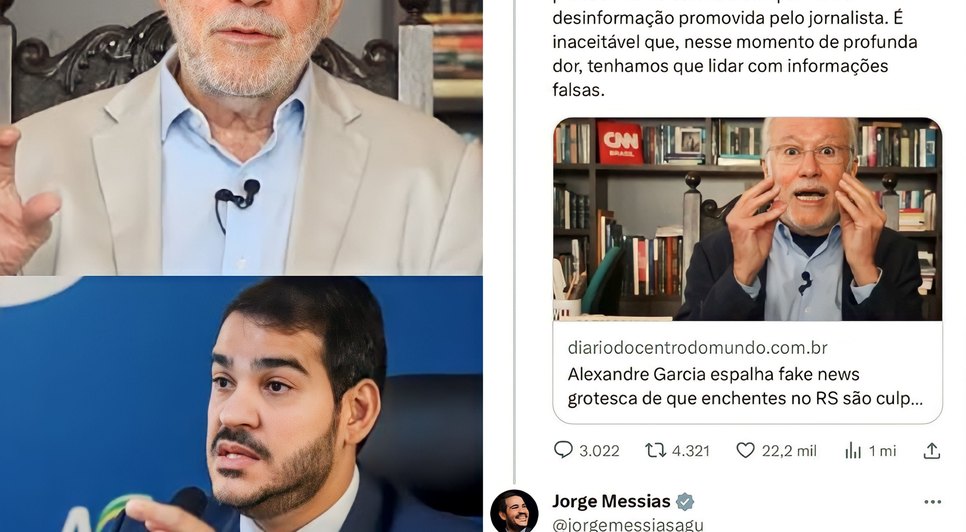This screenshot has height=532, width=966.
Task: Click the Jorge Messias verified badge
Action: [x=684, y=502]
